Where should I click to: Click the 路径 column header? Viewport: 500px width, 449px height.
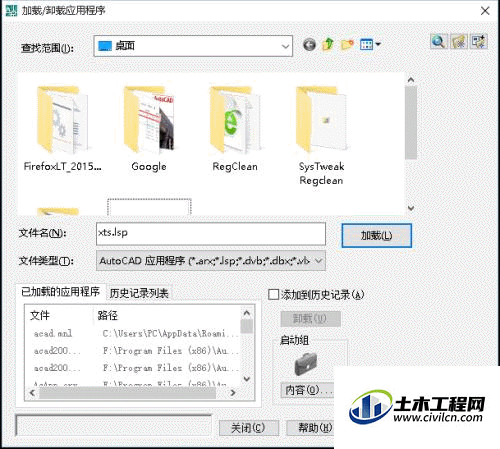click(108, 315)
